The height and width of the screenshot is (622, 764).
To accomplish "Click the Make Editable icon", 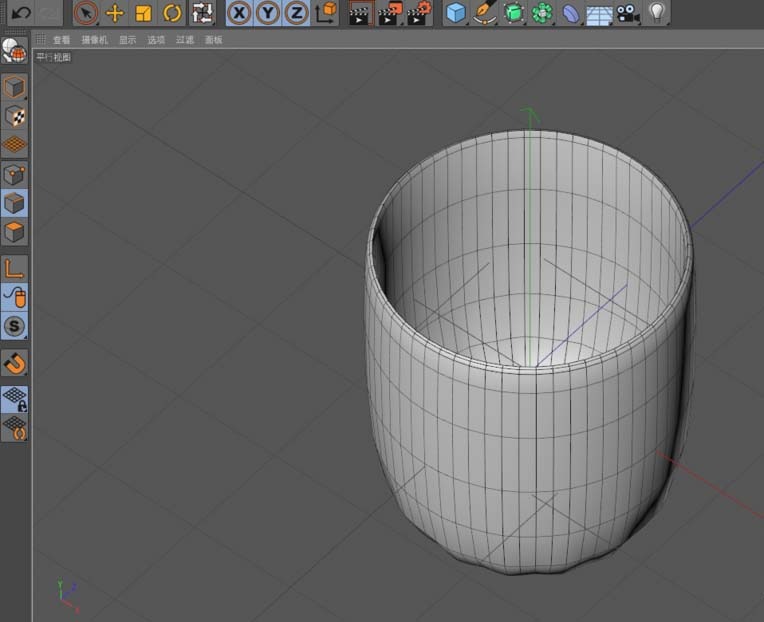I will pyautogui.click(x=14, y=50).
